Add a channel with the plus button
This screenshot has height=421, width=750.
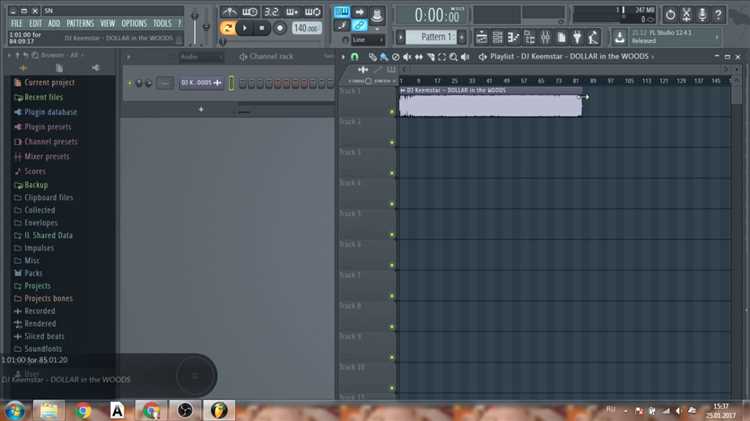point(201,110)
